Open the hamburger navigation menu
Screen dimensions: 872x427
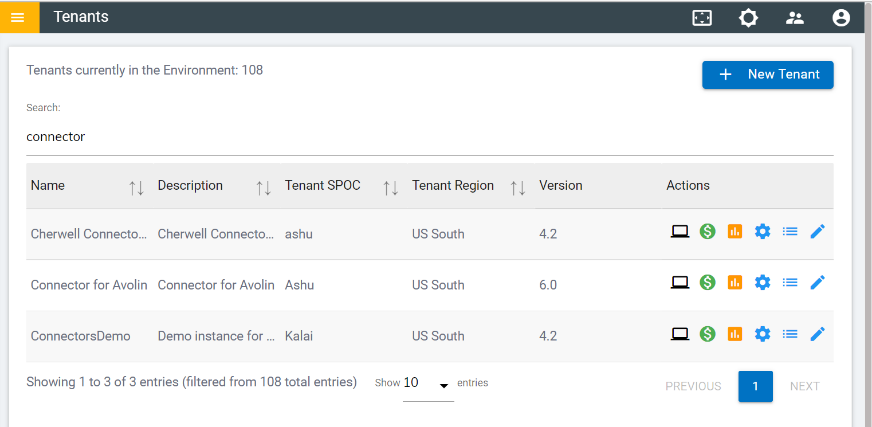click(x=18, y=17)
